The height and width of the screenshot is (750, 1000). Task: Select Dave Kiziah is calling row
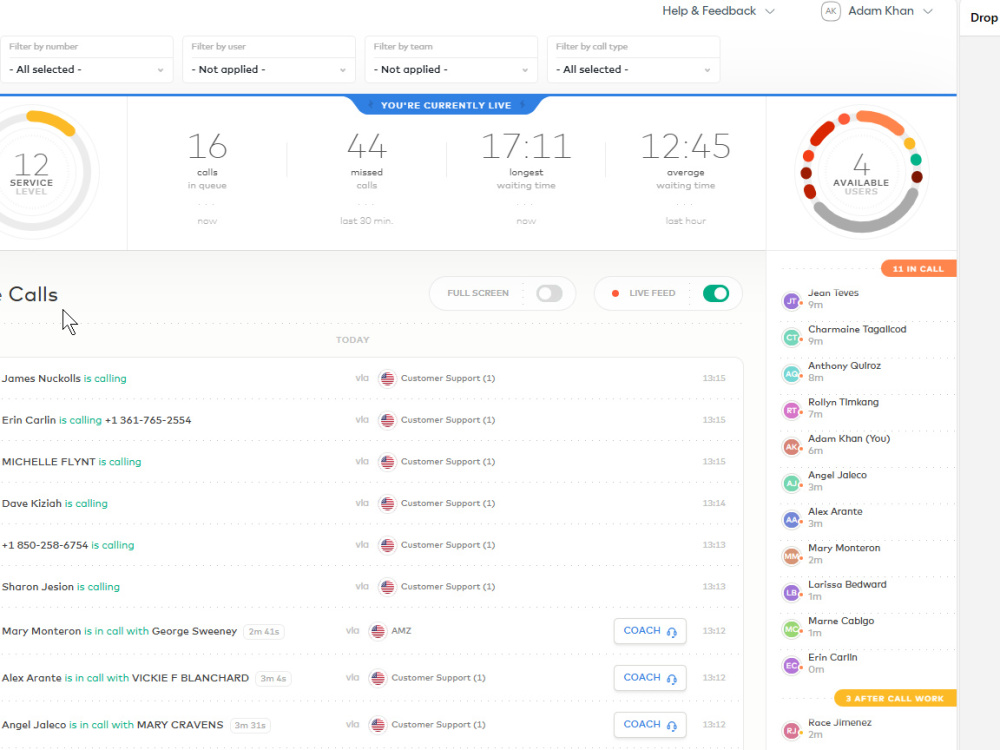click(371, 503)
